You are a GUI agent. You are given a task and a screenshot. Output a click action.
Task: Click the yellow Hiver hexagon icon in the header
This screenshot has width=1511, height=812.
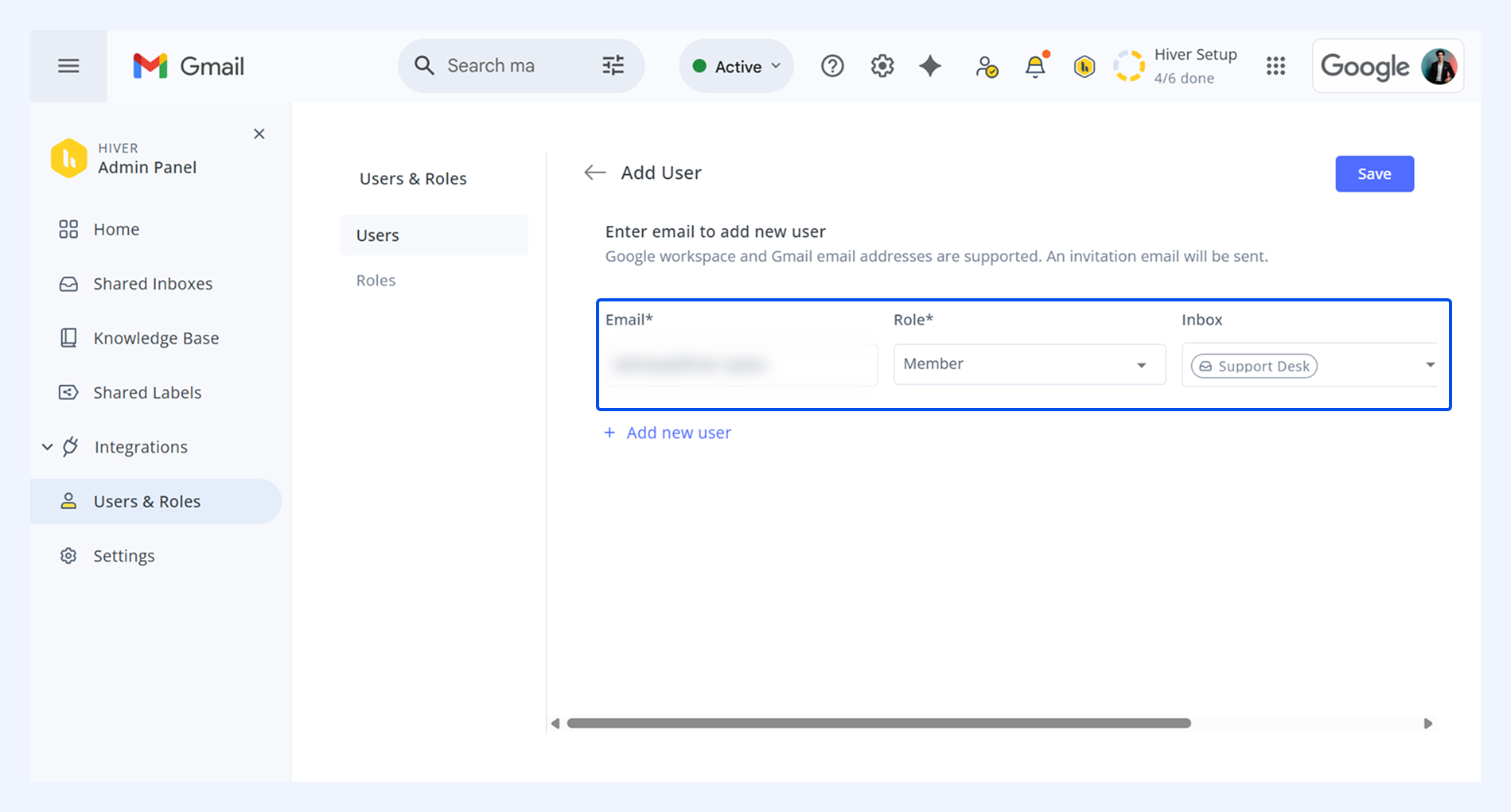(x=1084, y=67)
